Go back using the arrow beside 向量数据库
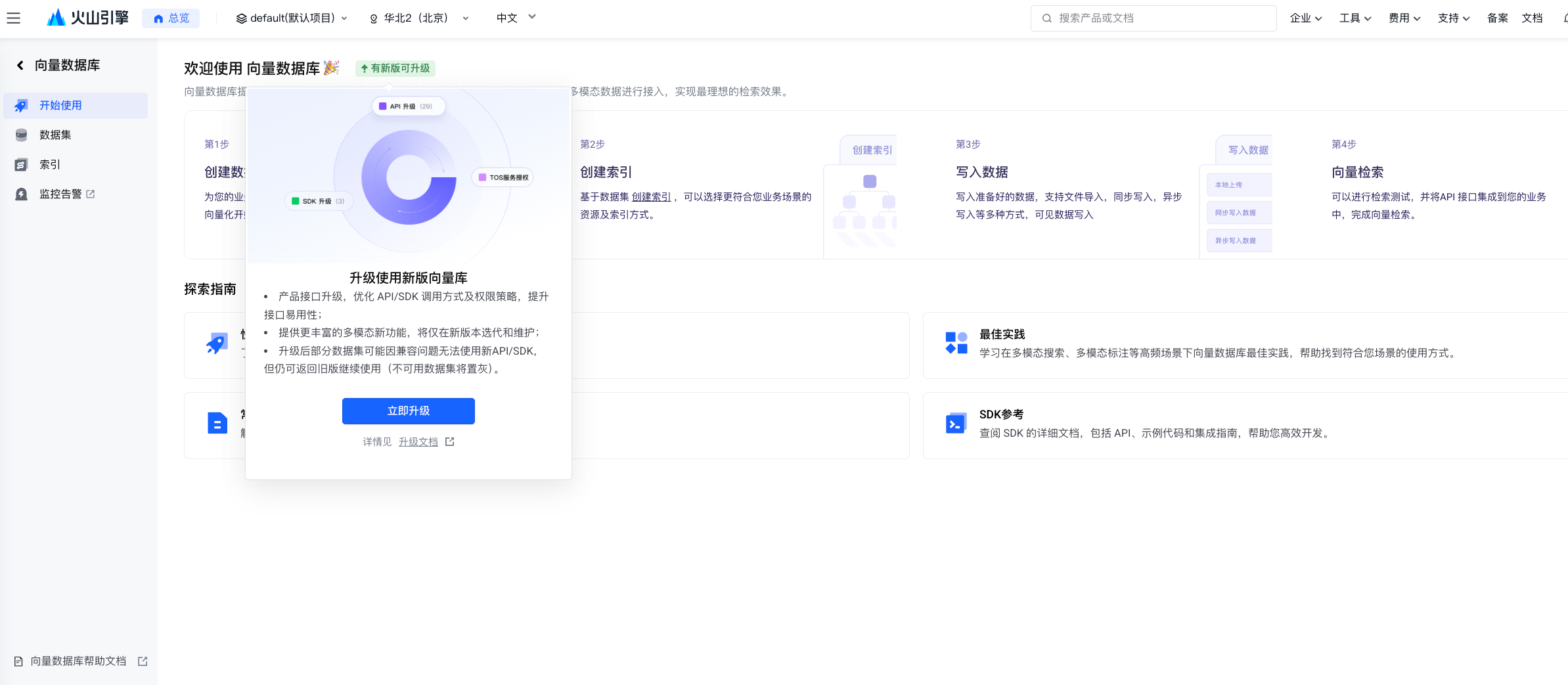The height and width of the screenshot is (685, 1568). click(20, 65)
